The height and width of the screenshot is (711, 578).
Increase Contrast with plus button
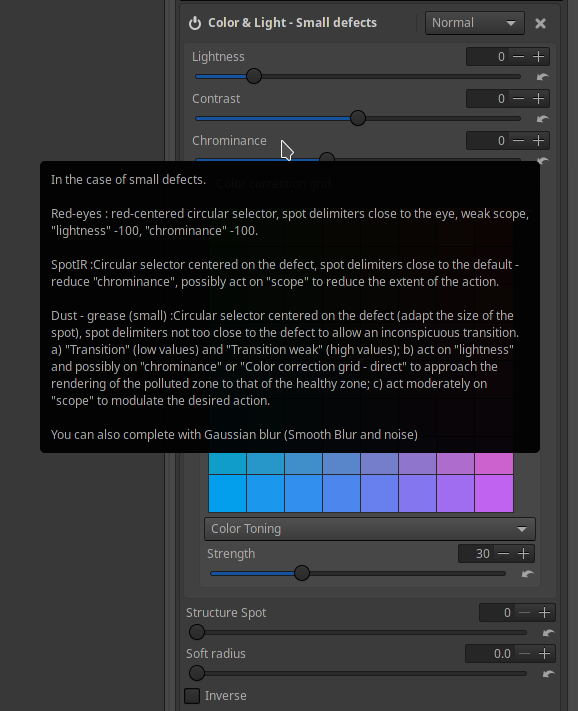click(x=539, y=99)
